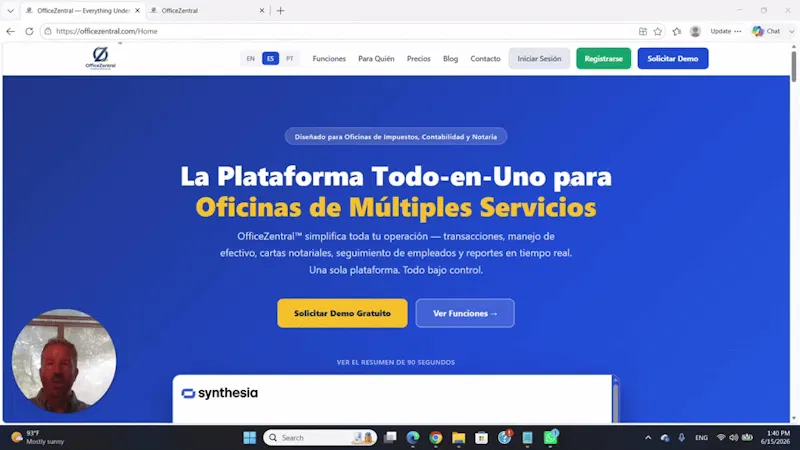Select the ES language option
The height and width of the screenshot is (450, 800).
[x=270, y=59]
